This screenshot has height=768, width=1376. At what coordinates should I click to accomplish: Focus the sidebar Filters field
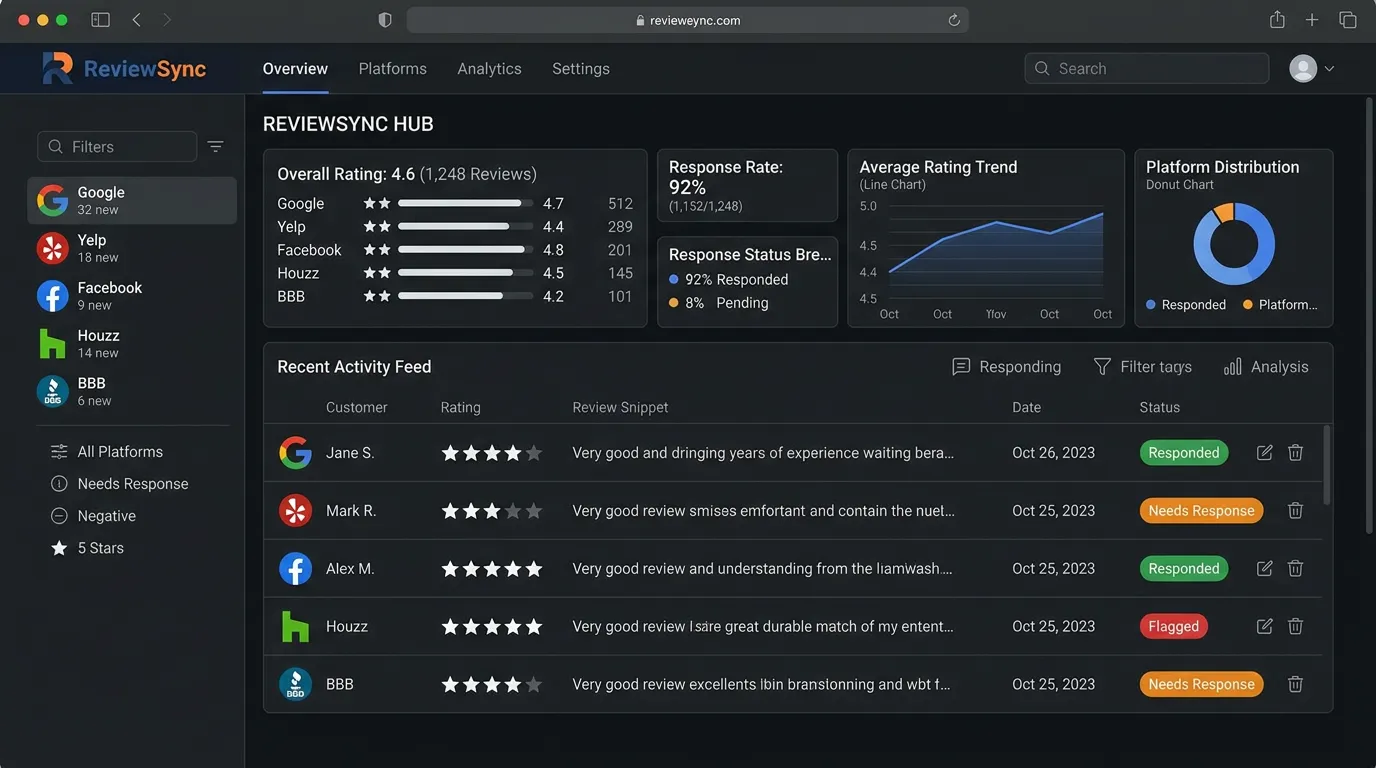(x=117, y=146)
